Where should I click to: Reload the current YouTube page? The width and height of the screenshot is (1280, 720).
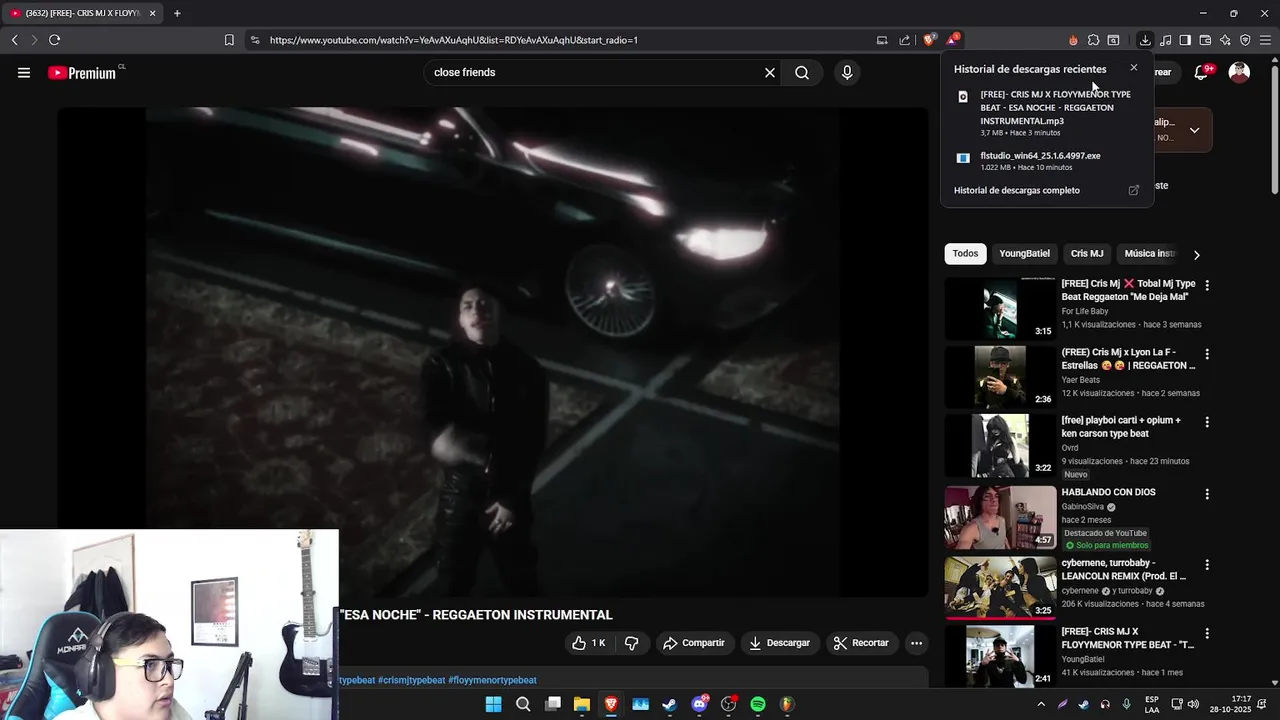[54, 40]
